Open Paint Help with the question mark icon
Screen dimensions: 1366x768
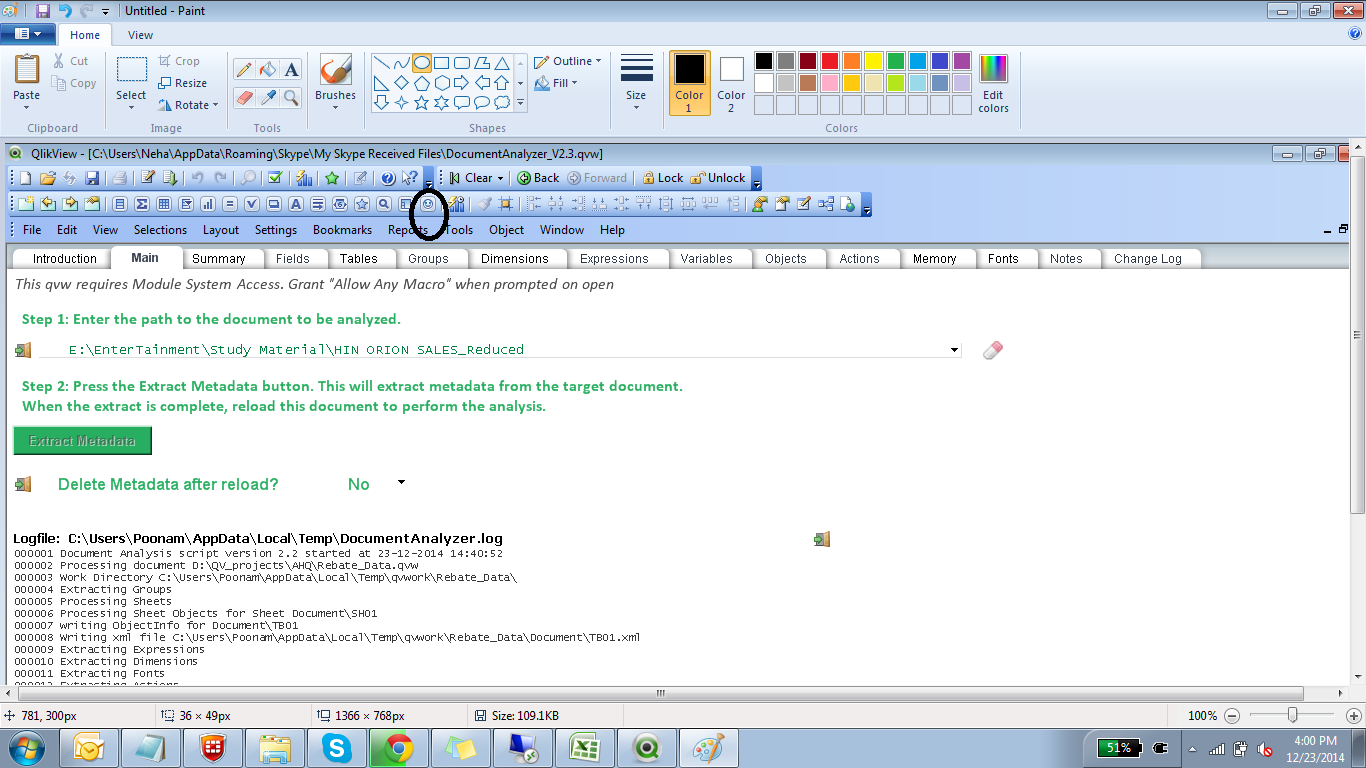pyautogui.click(x=1355, y=34)
